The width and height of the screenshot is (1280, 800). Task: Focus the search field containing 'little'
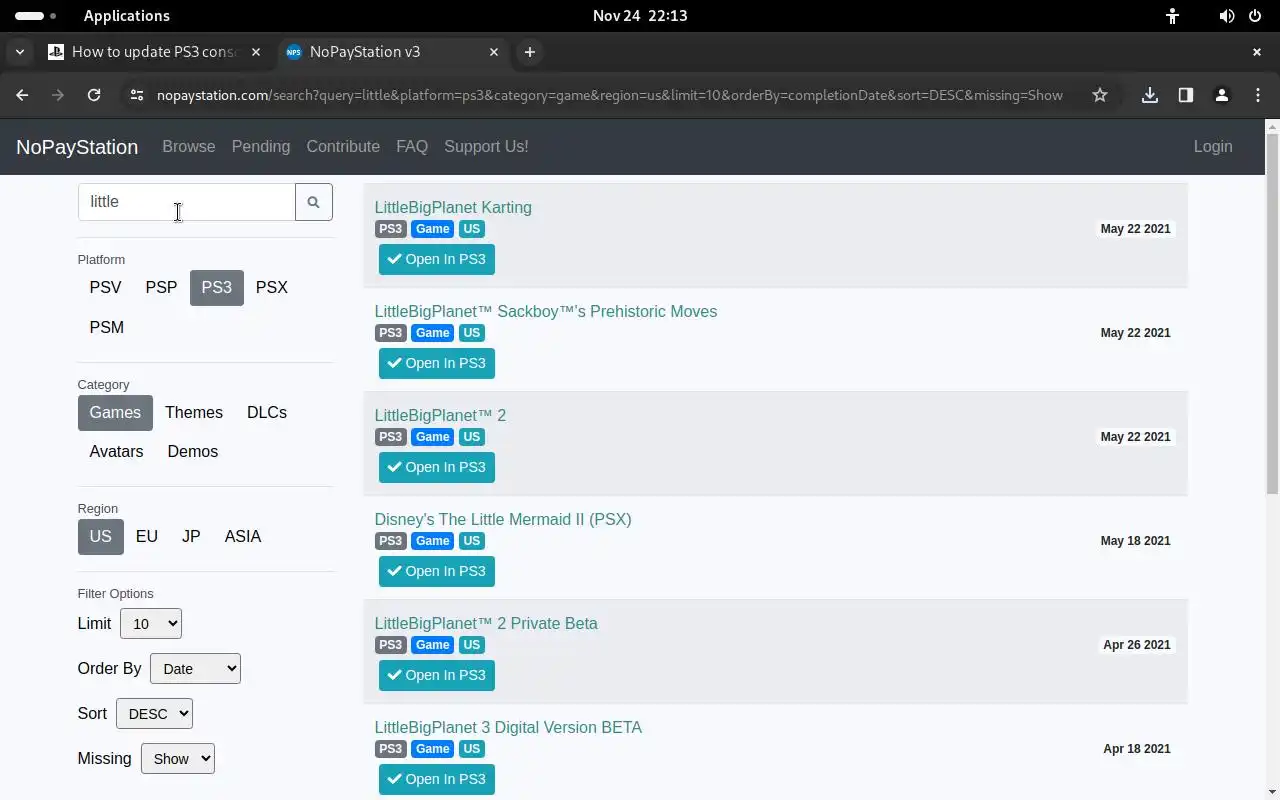[187, 202]
